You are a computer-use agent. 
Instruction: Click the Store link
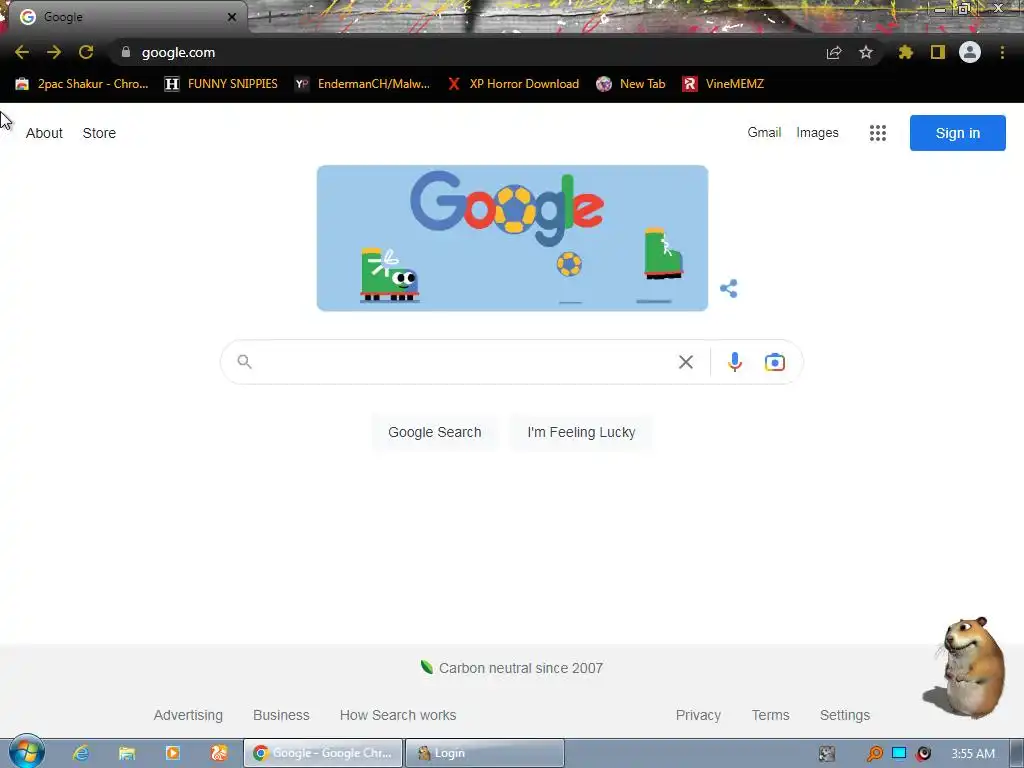point(99,133)
